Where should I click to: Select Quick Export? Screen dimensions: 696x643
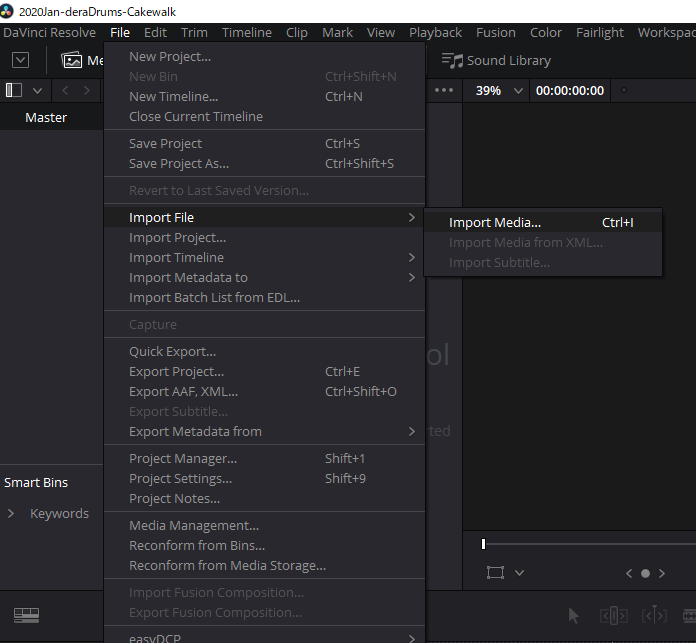265,351
